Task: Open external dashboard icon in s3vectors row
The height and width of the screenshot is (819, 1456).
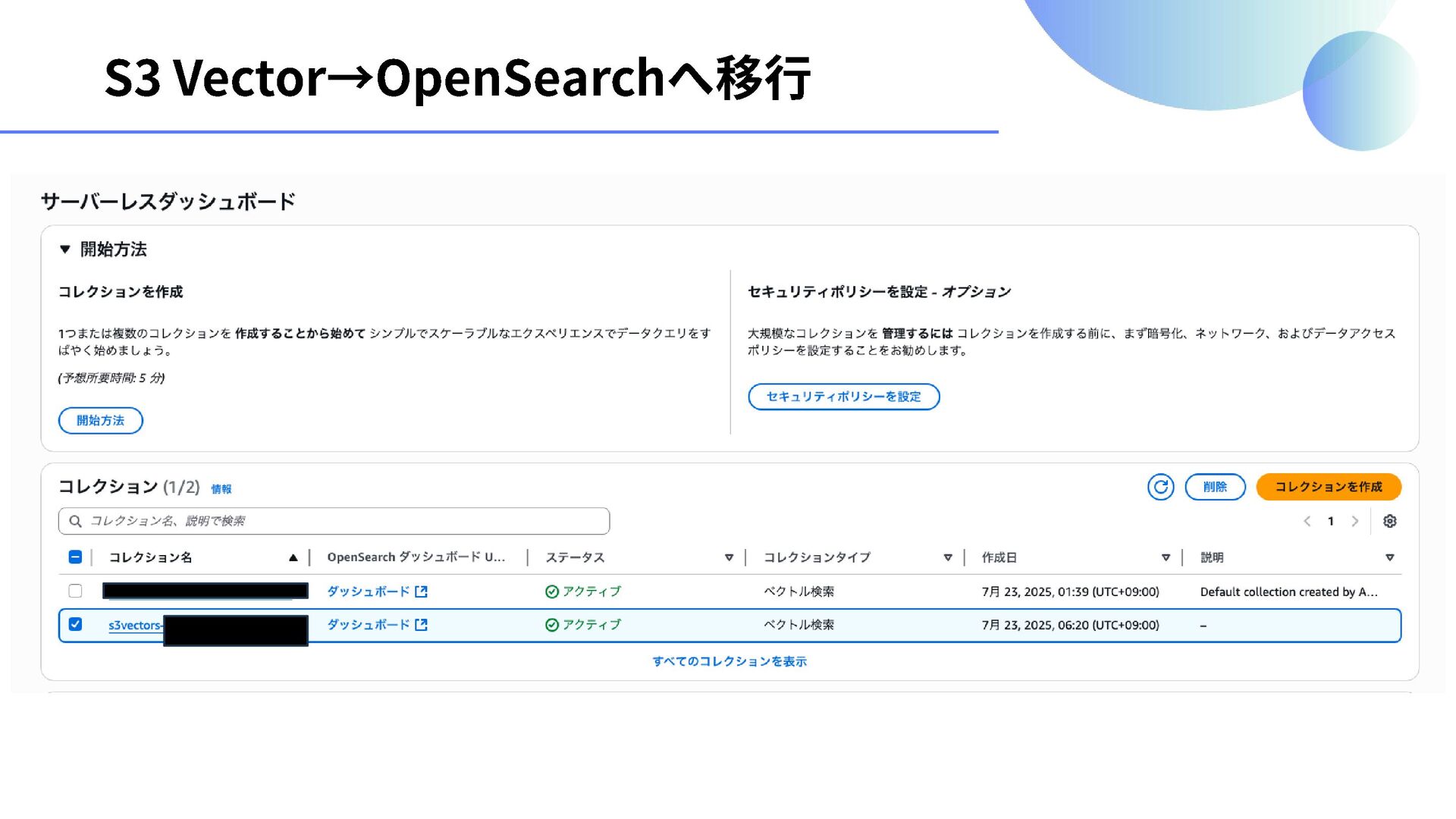Action: [x=422, y=625]
